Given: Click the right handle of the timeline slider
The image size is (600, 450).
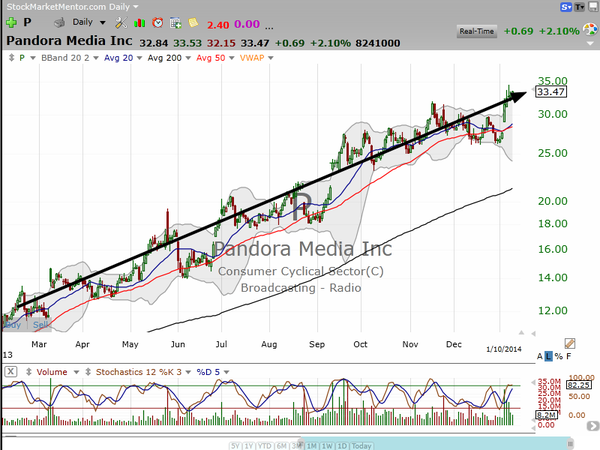Looking at the screenshot, I should [x=570, y=444].
